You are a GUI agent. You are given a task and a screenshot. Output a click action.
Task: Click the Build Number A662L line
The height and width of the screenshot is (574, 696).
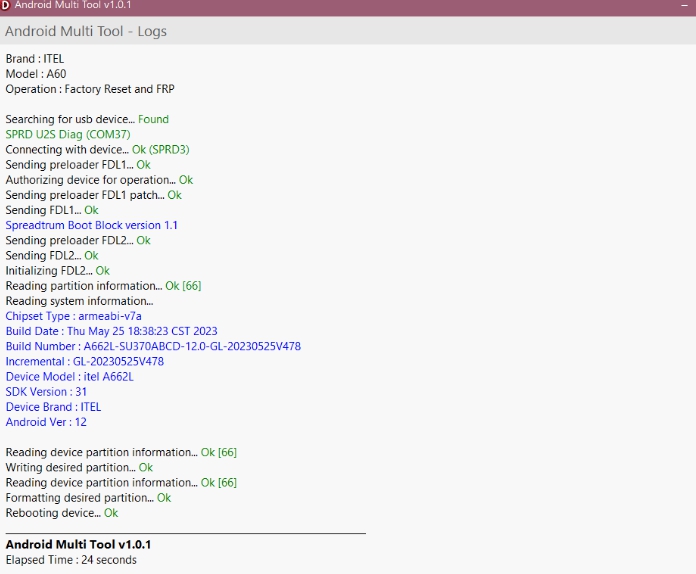pos(153,346)
